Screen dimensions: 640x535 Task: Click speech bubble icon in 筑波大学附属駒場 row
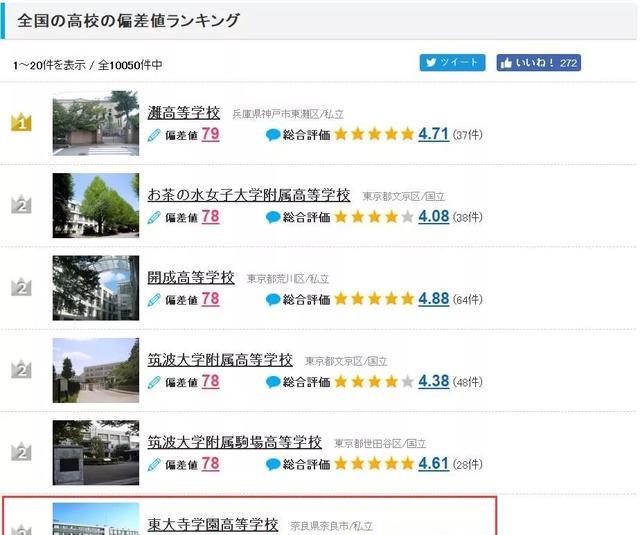pos(273,465)
